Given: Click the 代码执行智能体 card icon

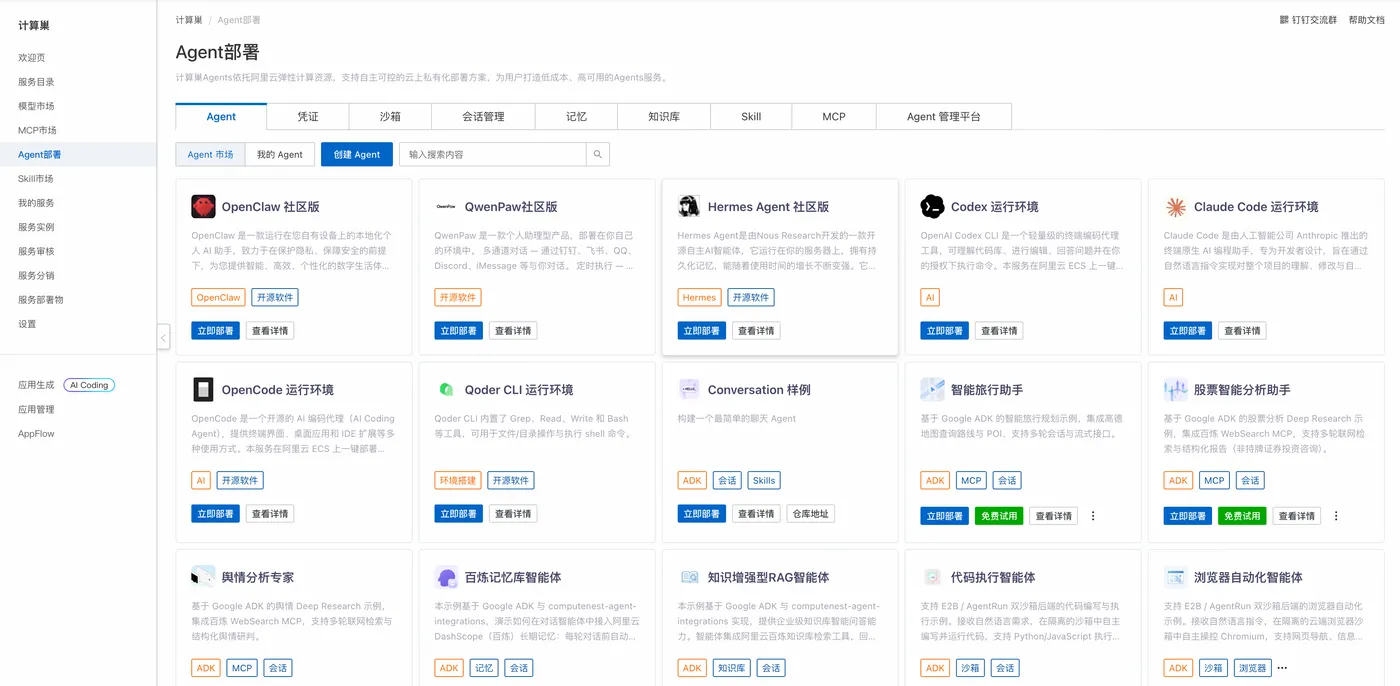Looking at the screenshot, I should click(932, 577).
